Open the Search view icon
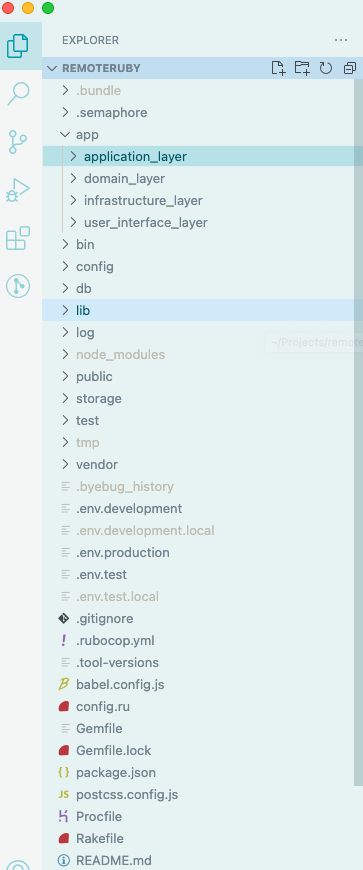Image resolution: width=363 pixels, height=870 pixels. pyautogui.click(x=18, y=94)
